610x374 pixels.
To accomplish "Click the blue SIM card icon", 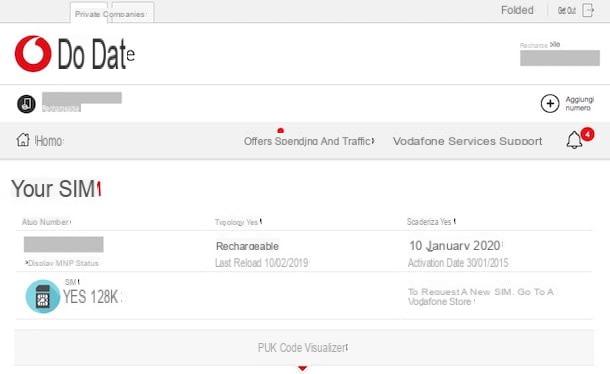I will (x=42, y=296).
